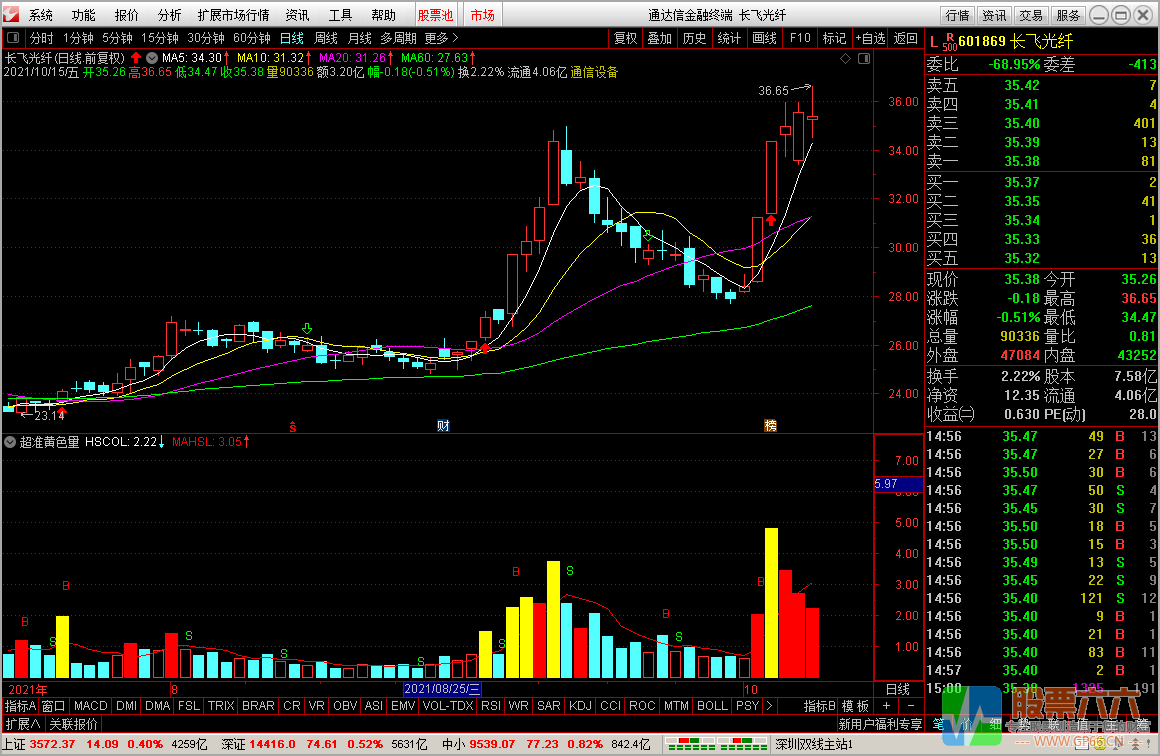
Task: Click the orange 榜 marker on the chart baseline
Action: tap(770, 425)
